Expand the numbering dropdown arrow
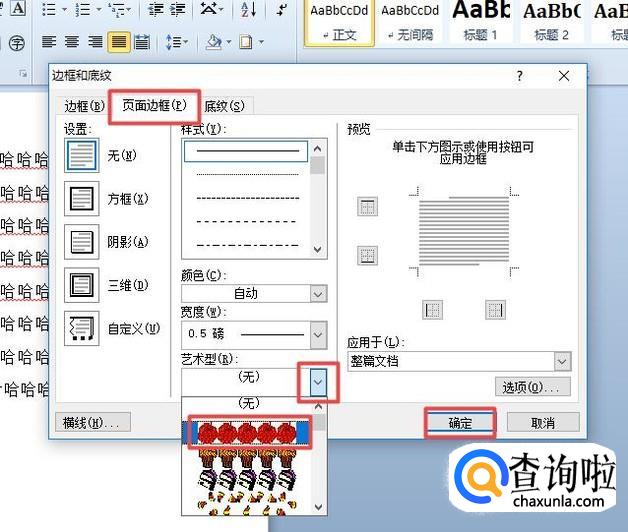This screenshot has width=628, height=532. 98,9
